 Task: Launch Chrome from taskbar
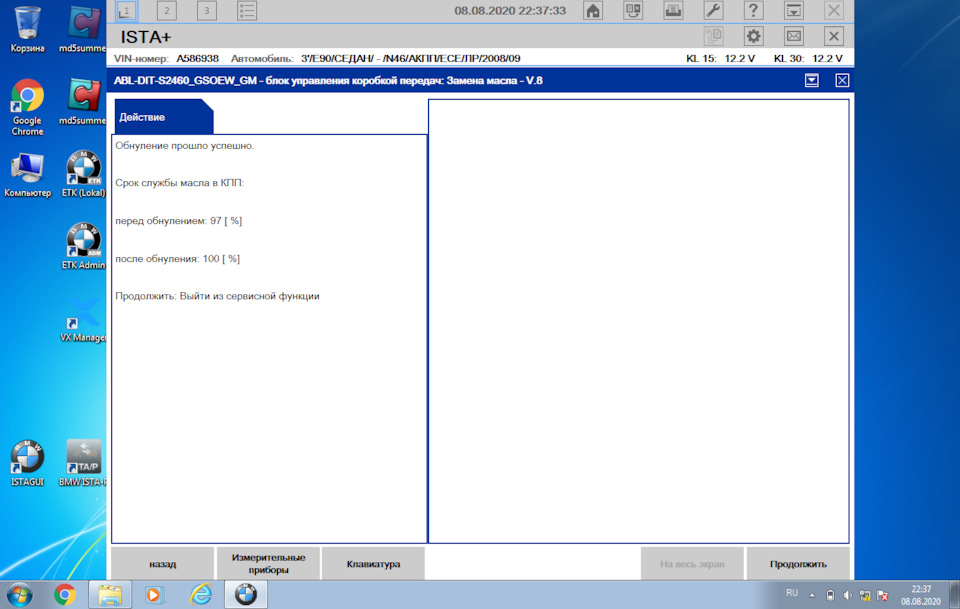pos(64,595)
